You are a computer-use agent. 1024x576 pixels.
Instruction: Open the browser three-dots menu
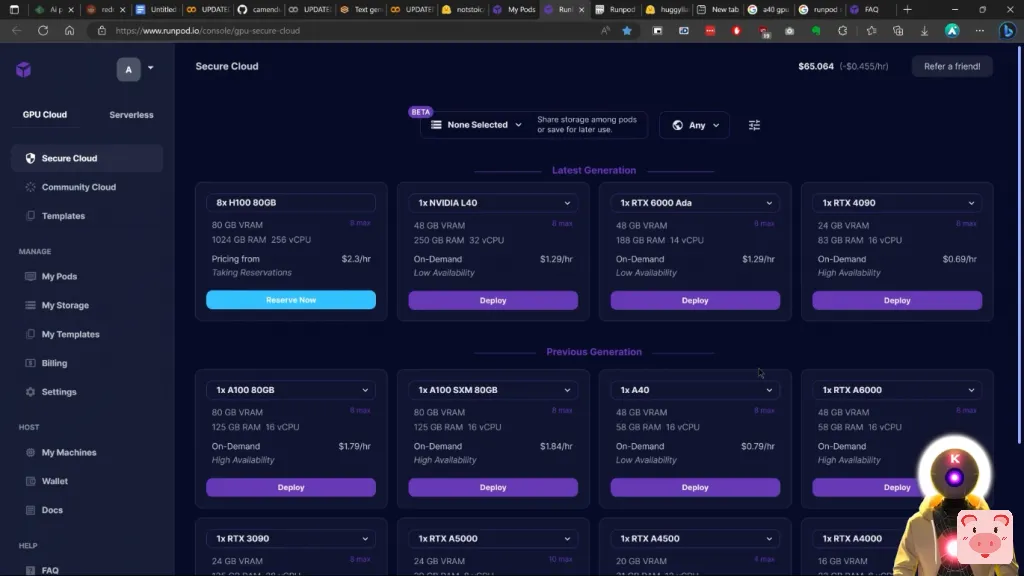(x=980, y=31)
